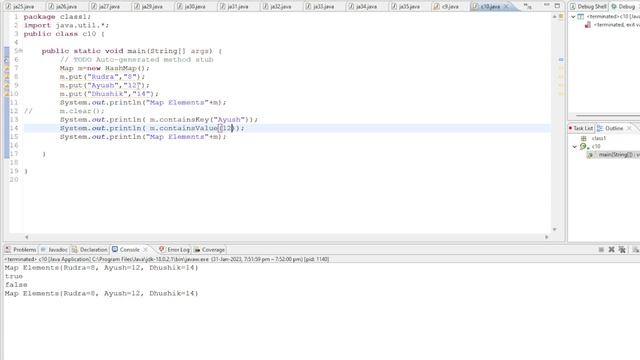Click the Debug view horizontal scrollbar
This screenshot has height=360, width=640.
(x=607, y=116)
